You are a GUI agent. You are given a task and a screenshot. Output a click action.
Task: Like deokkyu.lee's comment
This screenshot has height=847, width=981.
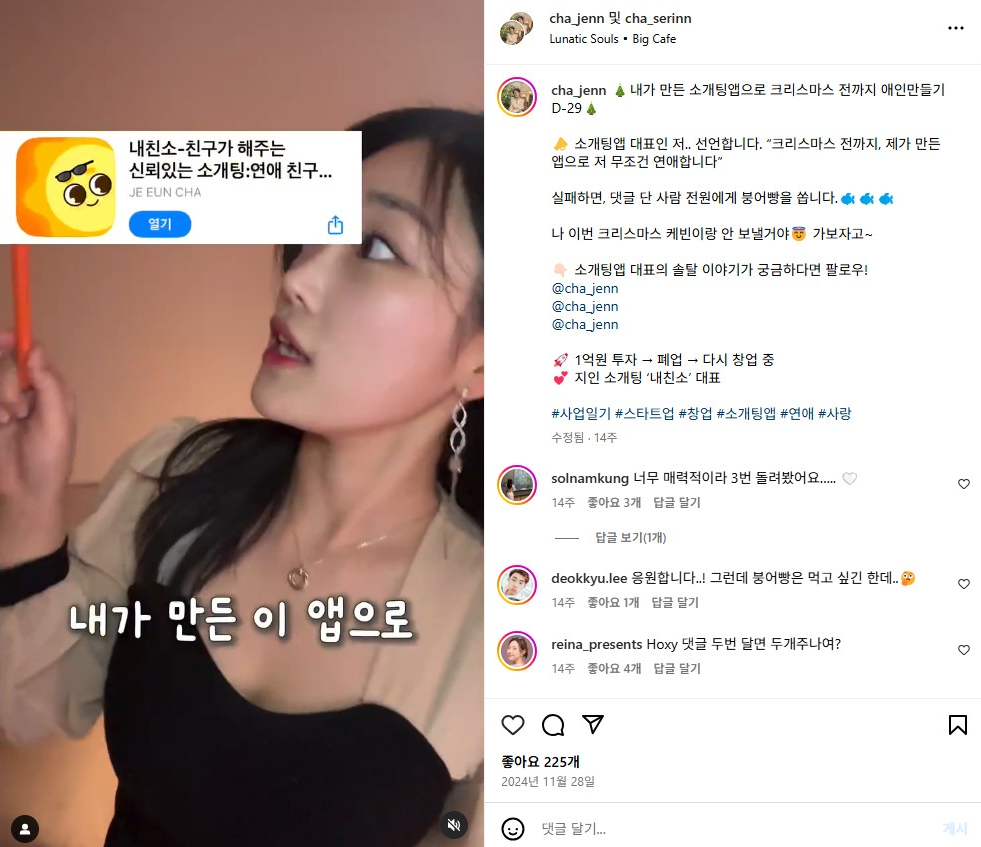point(963,584)
